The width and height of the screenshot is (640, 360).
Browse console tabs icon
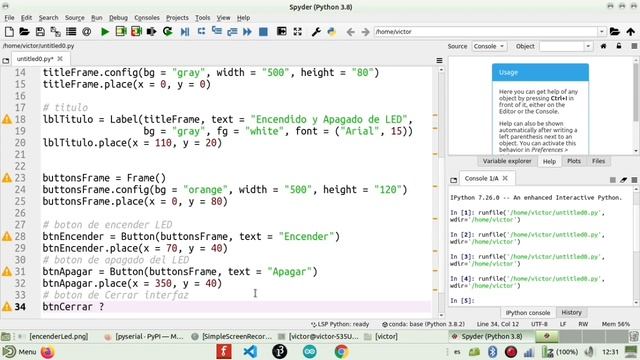[453, 180]
